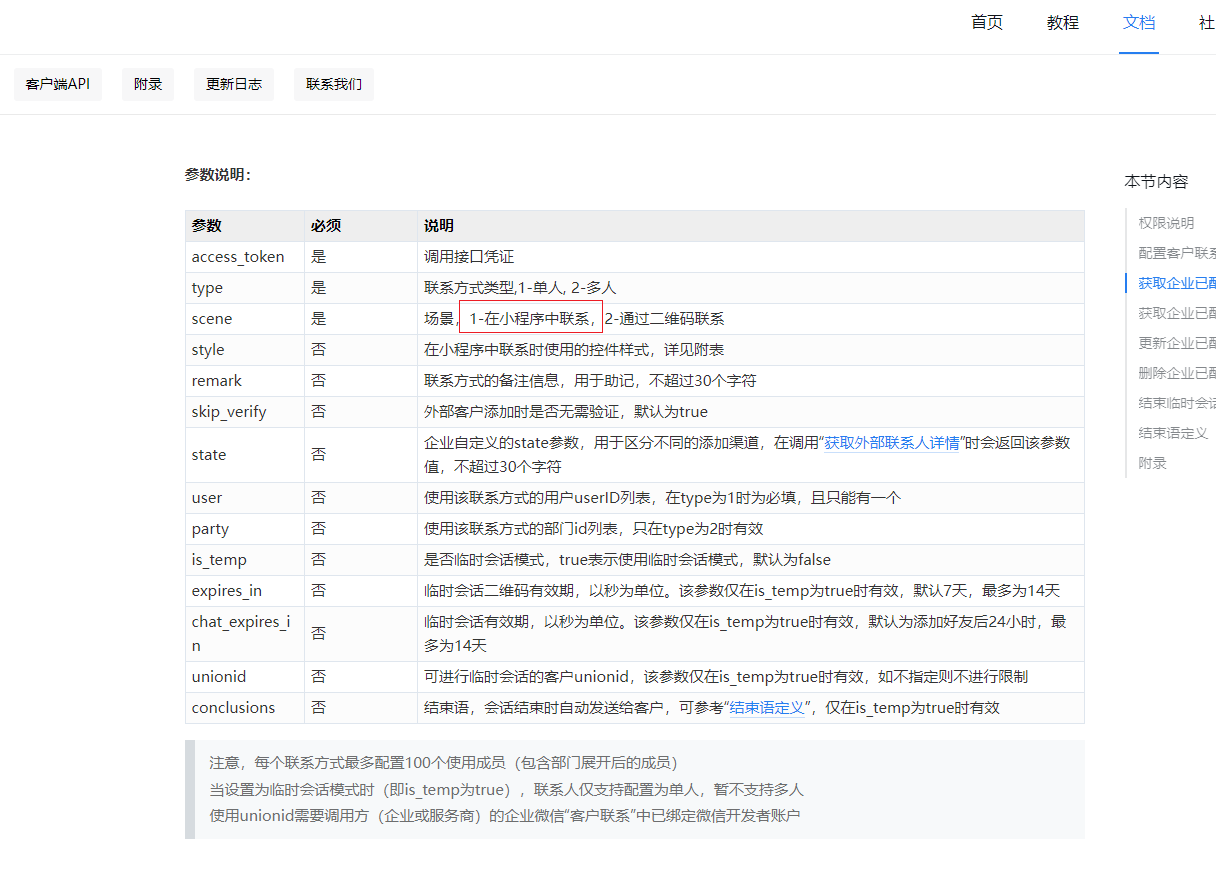
Task: Click the conclusions parameter cell
Action: (245, 708)
